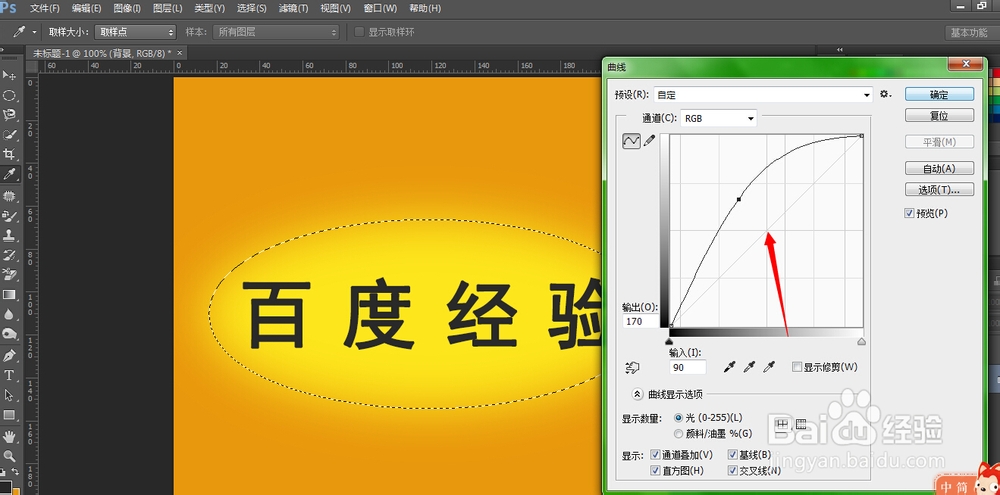Open the 文件(F) menu
This screenshot has width=1000, height=495.
[x=45, y=8]
